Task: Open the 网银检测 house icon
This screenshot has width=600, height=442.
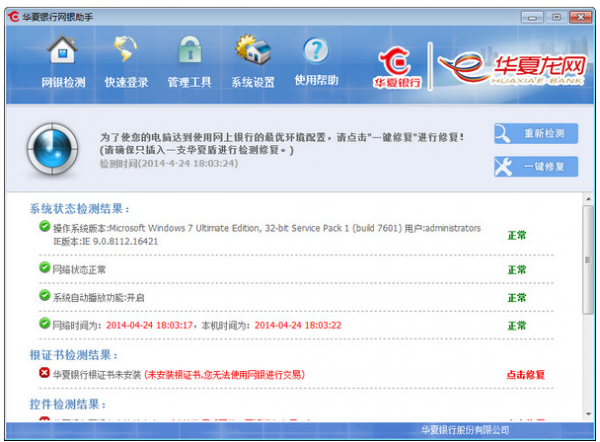Action: pyautogui.click(x=62, y=50)
